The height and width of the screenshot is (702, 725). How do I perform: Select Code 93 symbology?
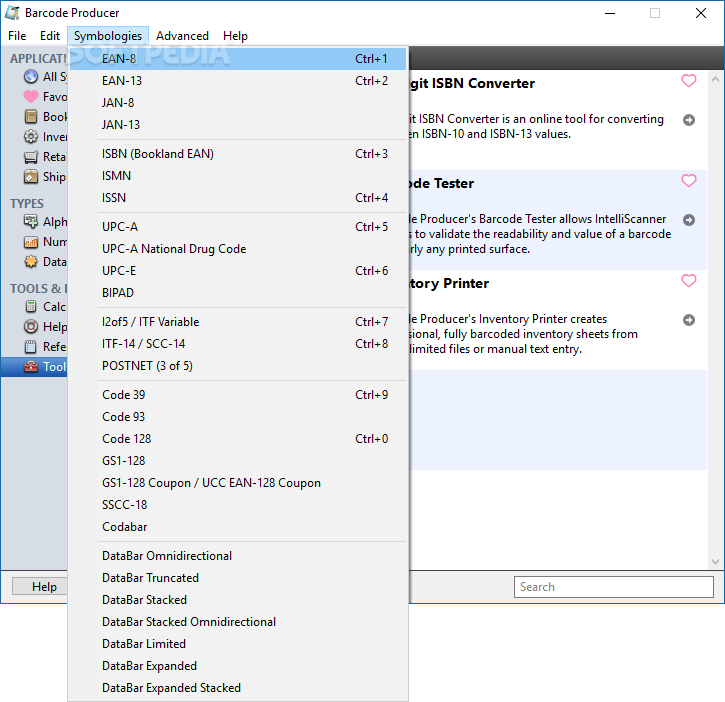(x=238, y=417)
